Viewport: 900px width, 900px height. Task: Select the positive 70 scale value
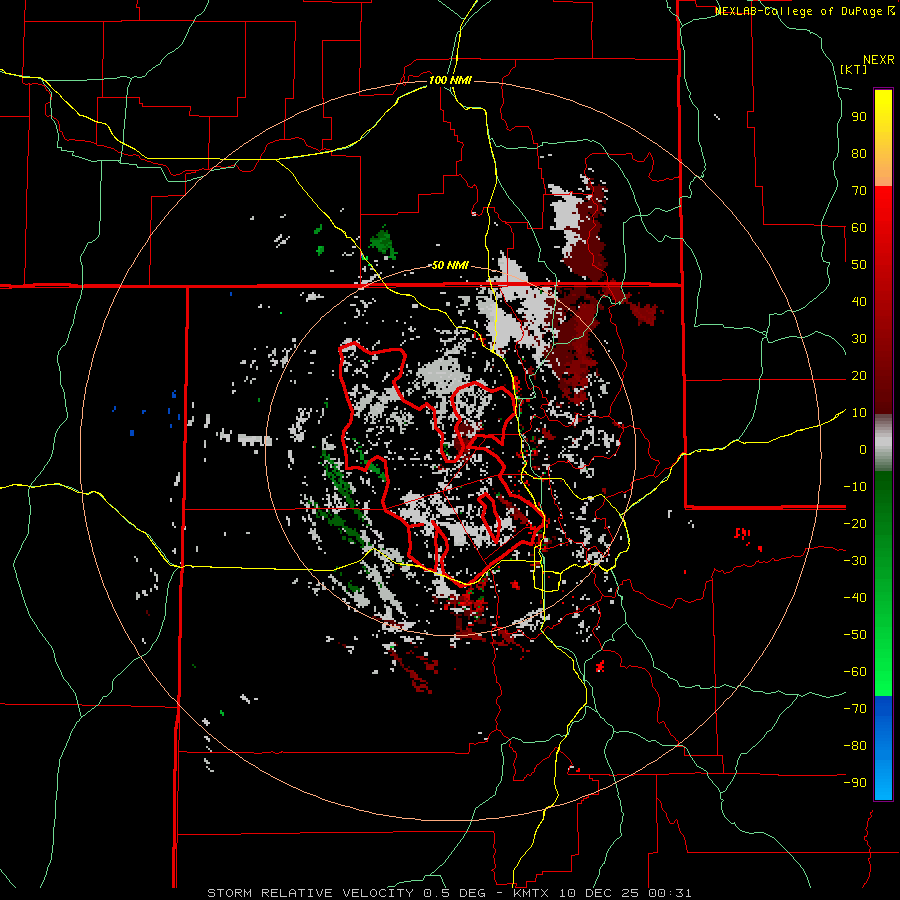[859, 191]
